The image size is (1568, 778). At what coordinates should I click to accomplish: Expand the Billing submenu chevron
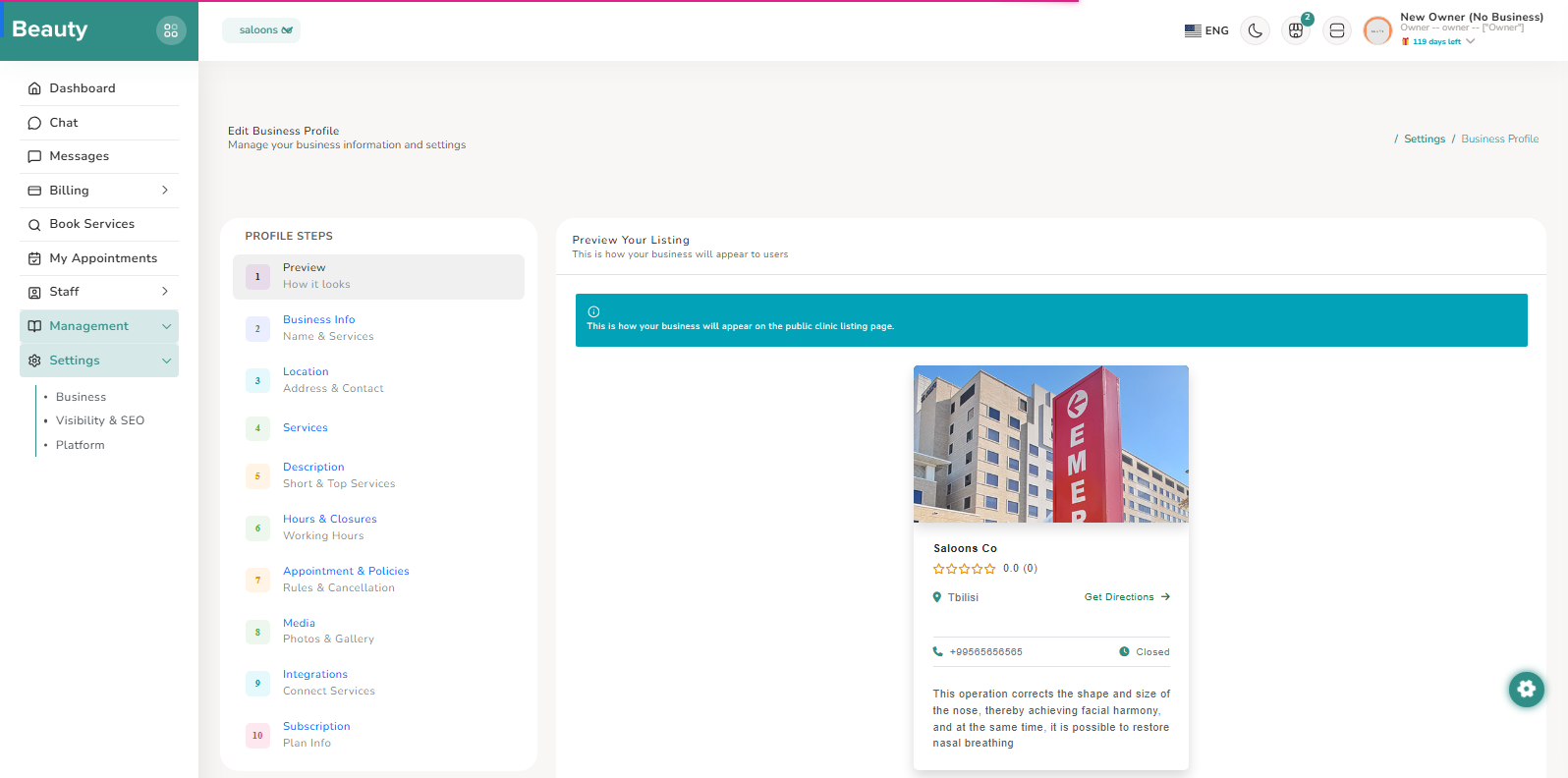tap(165, 191)
